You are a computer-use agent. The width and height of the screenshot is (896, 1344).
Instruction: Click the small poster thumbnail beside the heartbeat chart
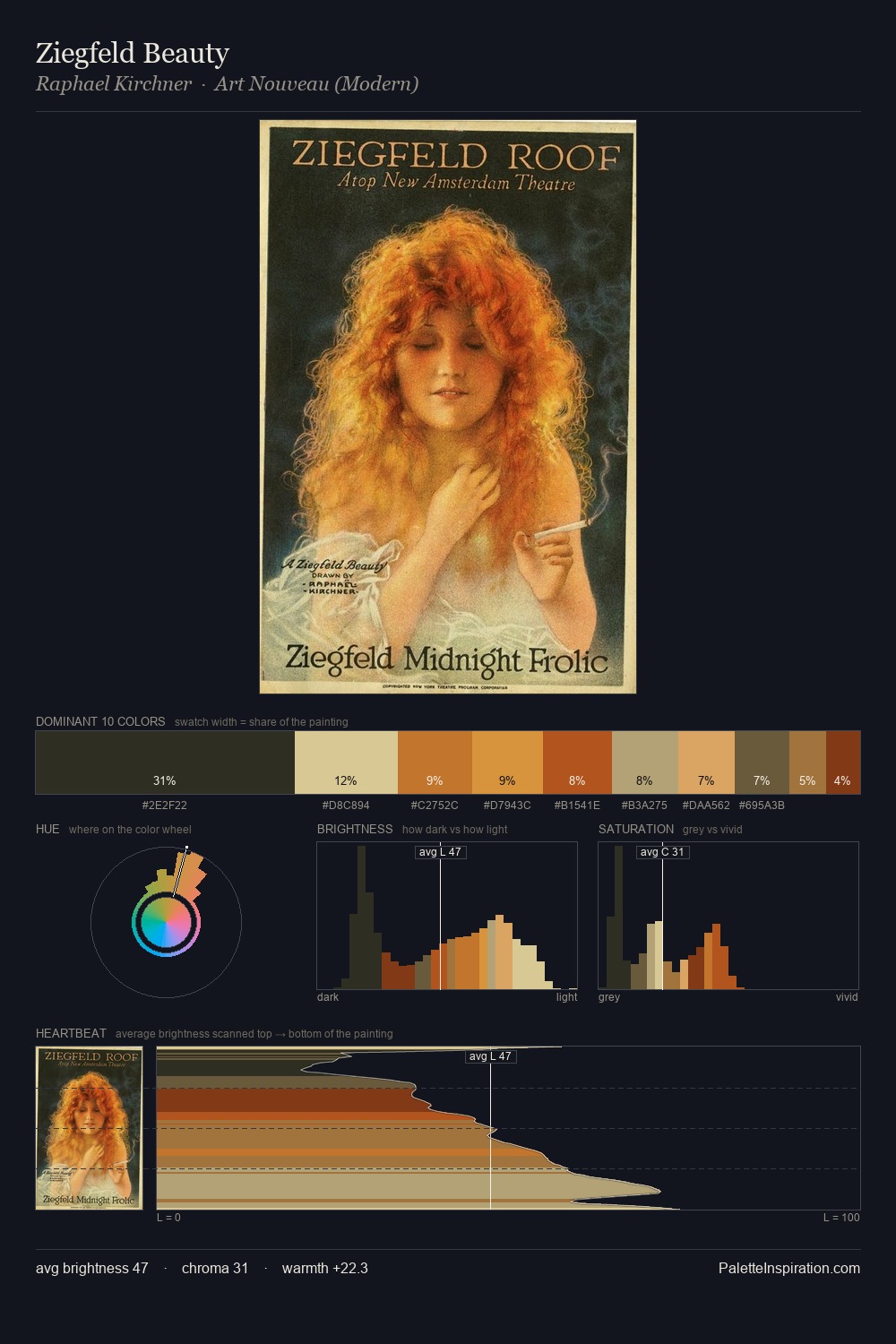pyautogui.click(x=89, y=1128)
